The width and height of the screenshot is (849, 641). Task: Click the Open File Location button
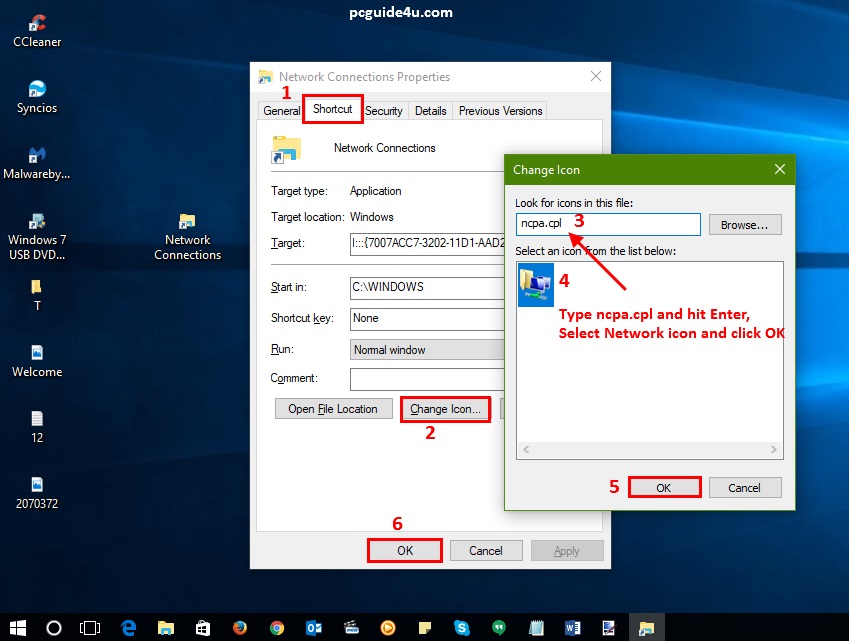tap(333, 409)
